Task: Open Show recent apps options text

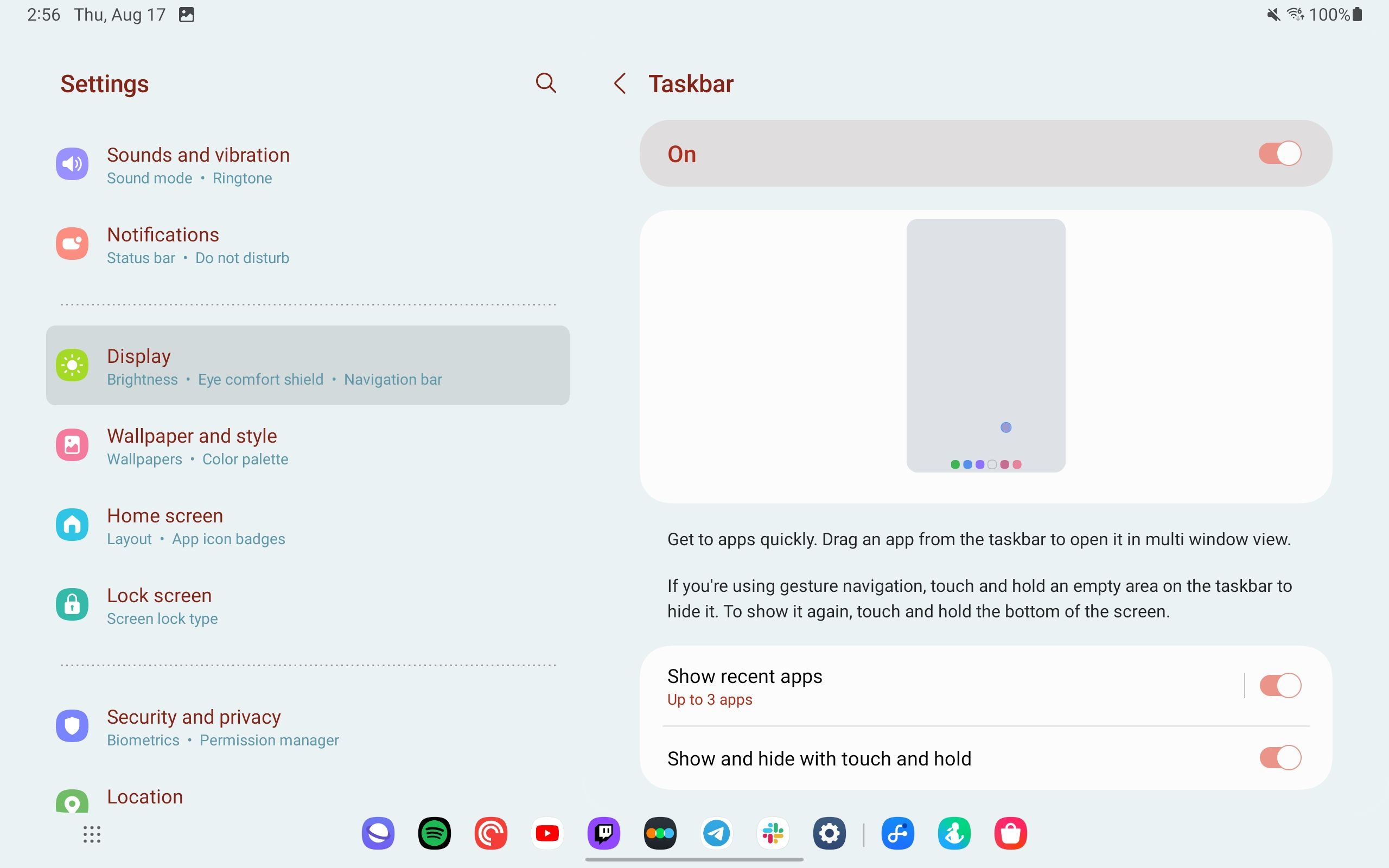Action: [x=744, y=676]
